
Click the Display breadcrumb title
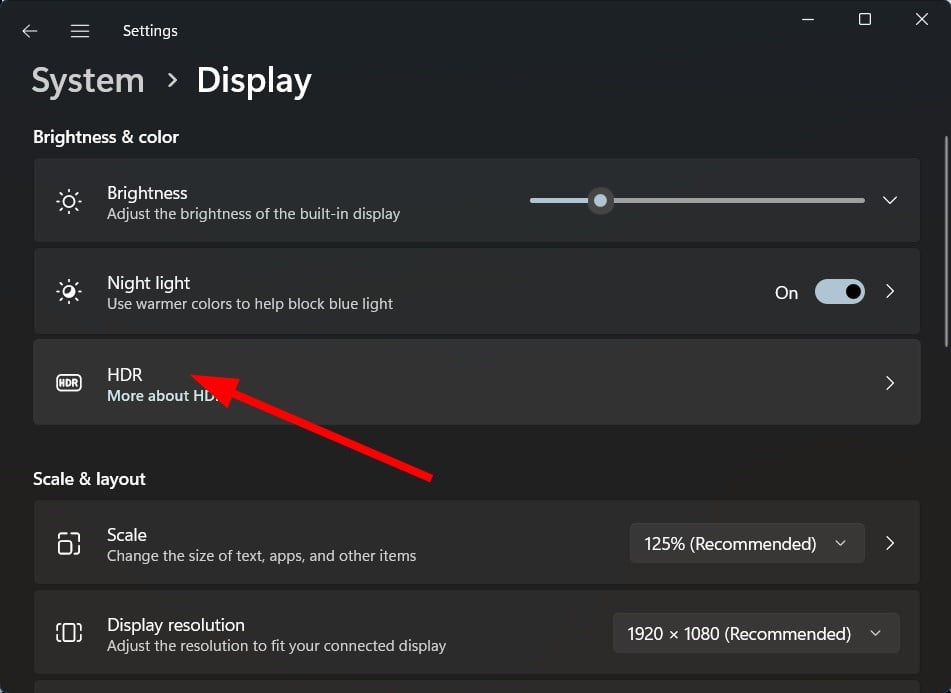(254, 82)
